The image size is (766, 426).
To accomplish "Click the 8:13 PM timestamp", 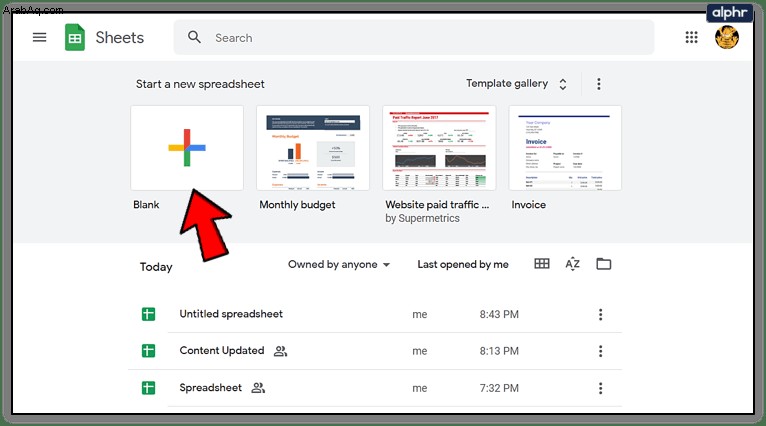I will [x=499, y=351].
